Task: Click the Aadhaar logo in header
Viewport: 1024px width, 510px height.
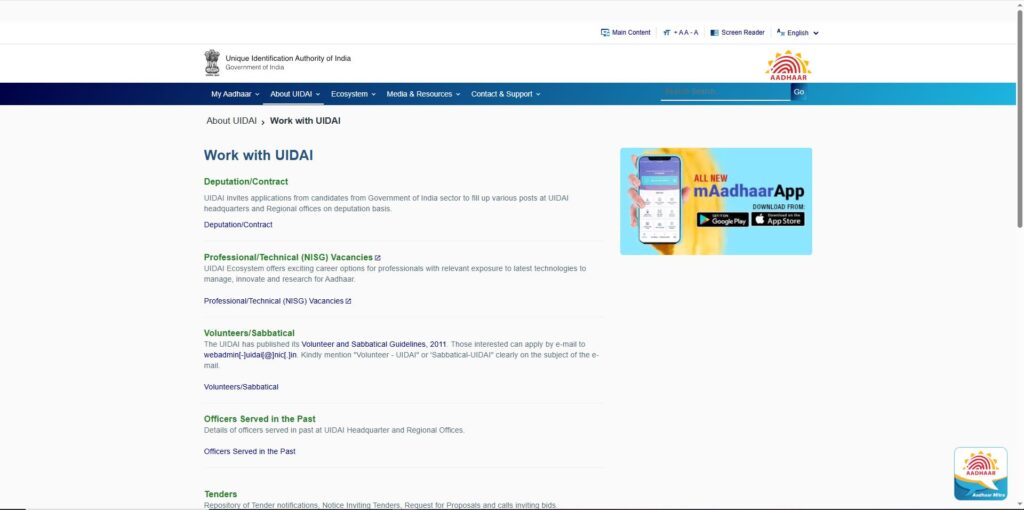Action: (x=788, y=66)
